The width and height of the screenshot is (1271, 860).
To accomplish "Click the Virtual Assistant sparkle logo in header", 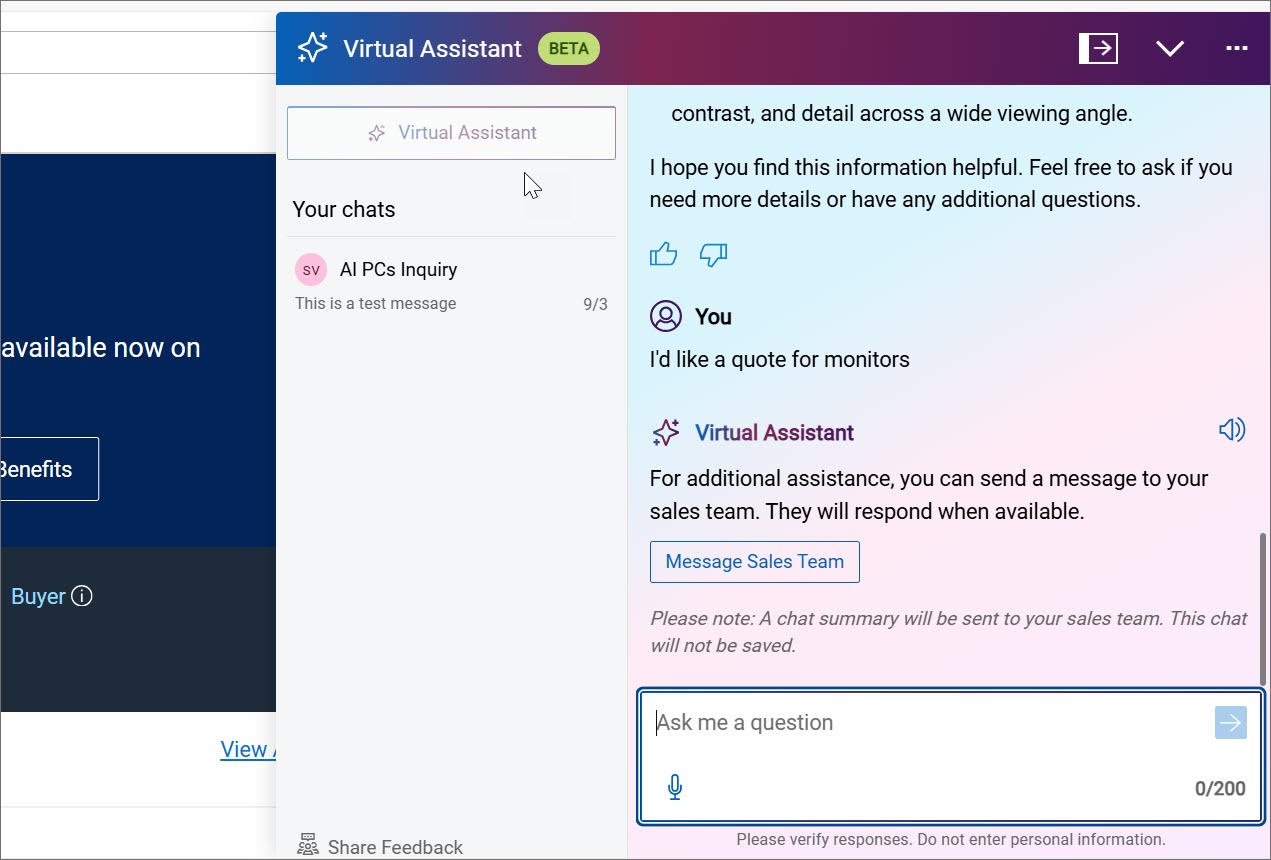I will (x=312, y=48).
